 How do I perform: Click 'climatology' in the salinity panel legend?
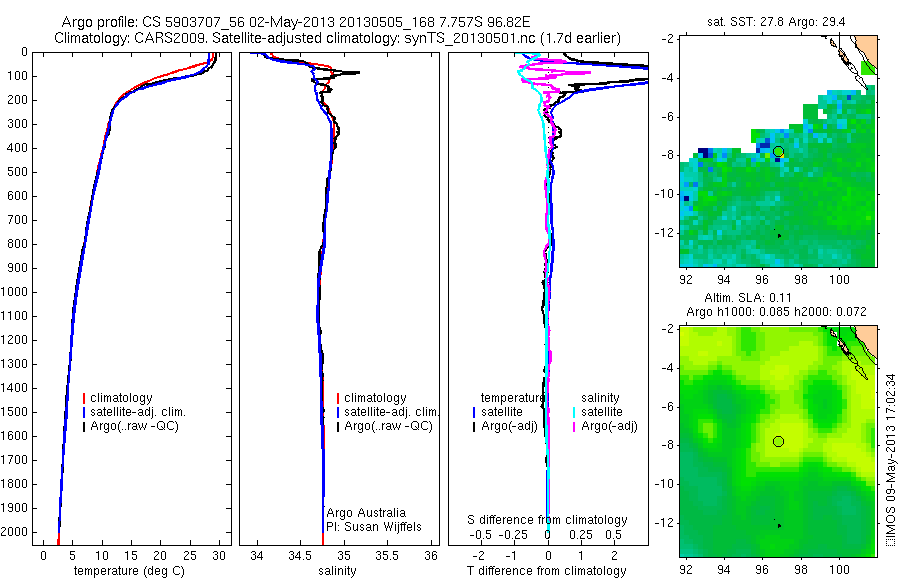click(375, 398)
